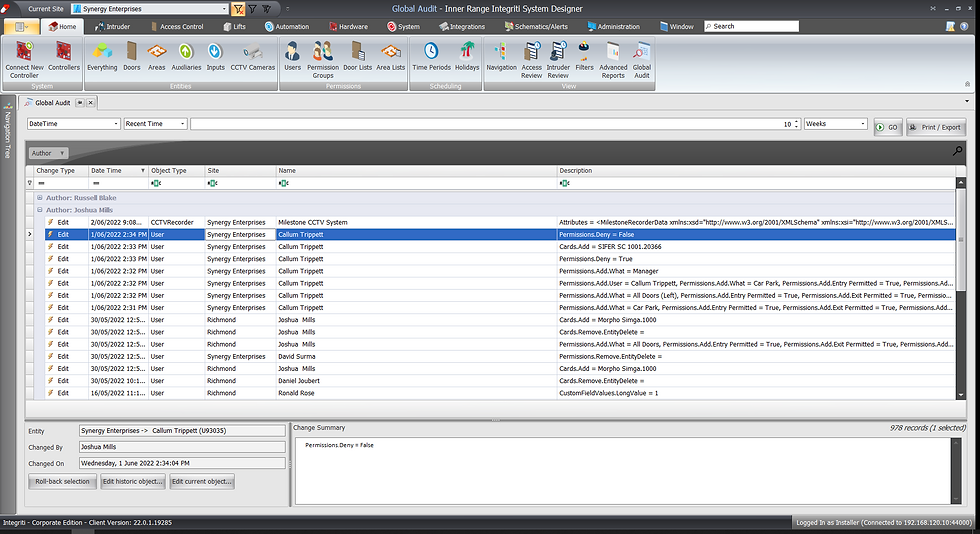980x534 pixels.
Task: Open the Integrations ribbon tab
Action: tap(462, 26)
